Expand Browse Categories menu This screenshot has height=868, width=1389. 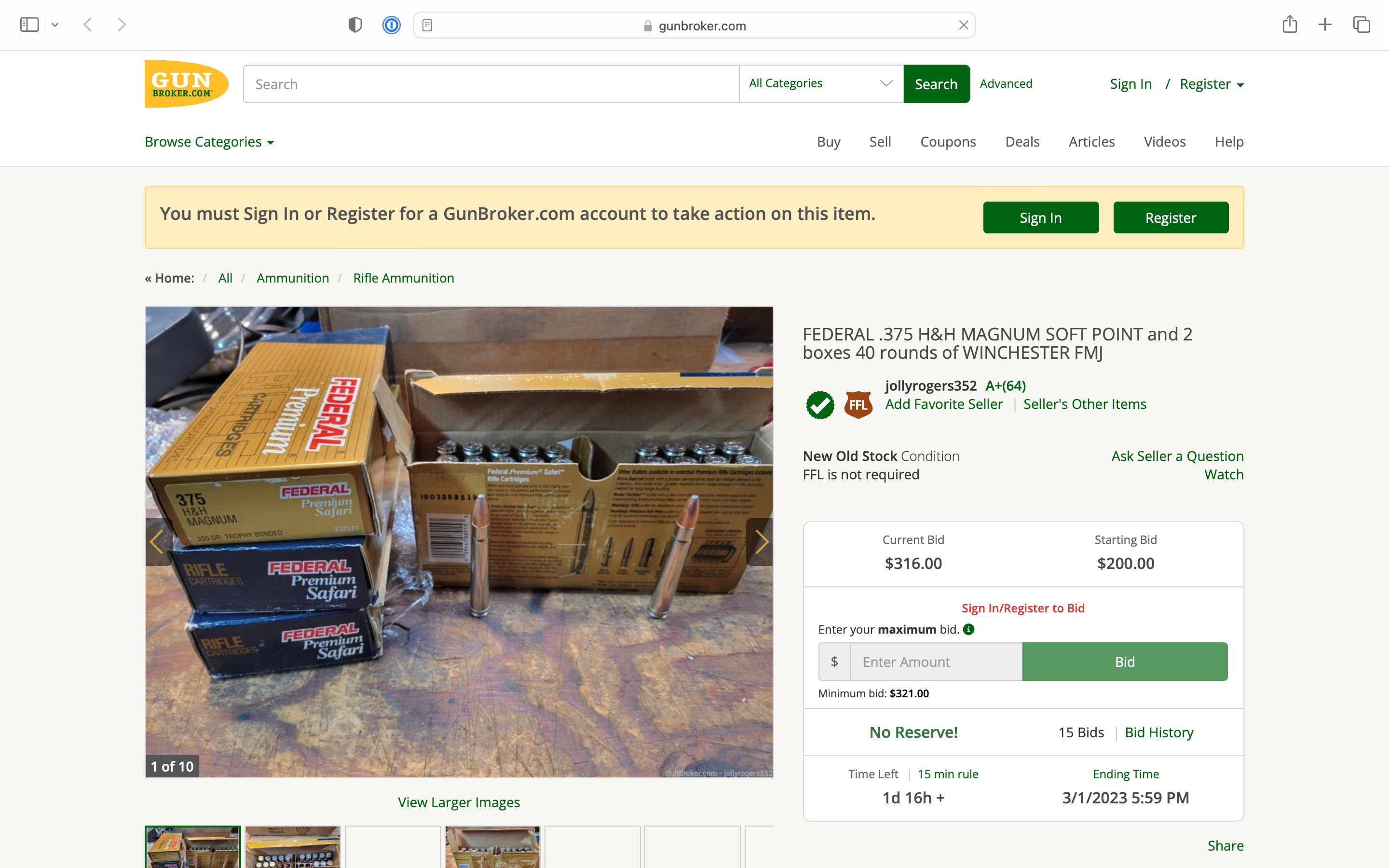[x=209, y=142]
